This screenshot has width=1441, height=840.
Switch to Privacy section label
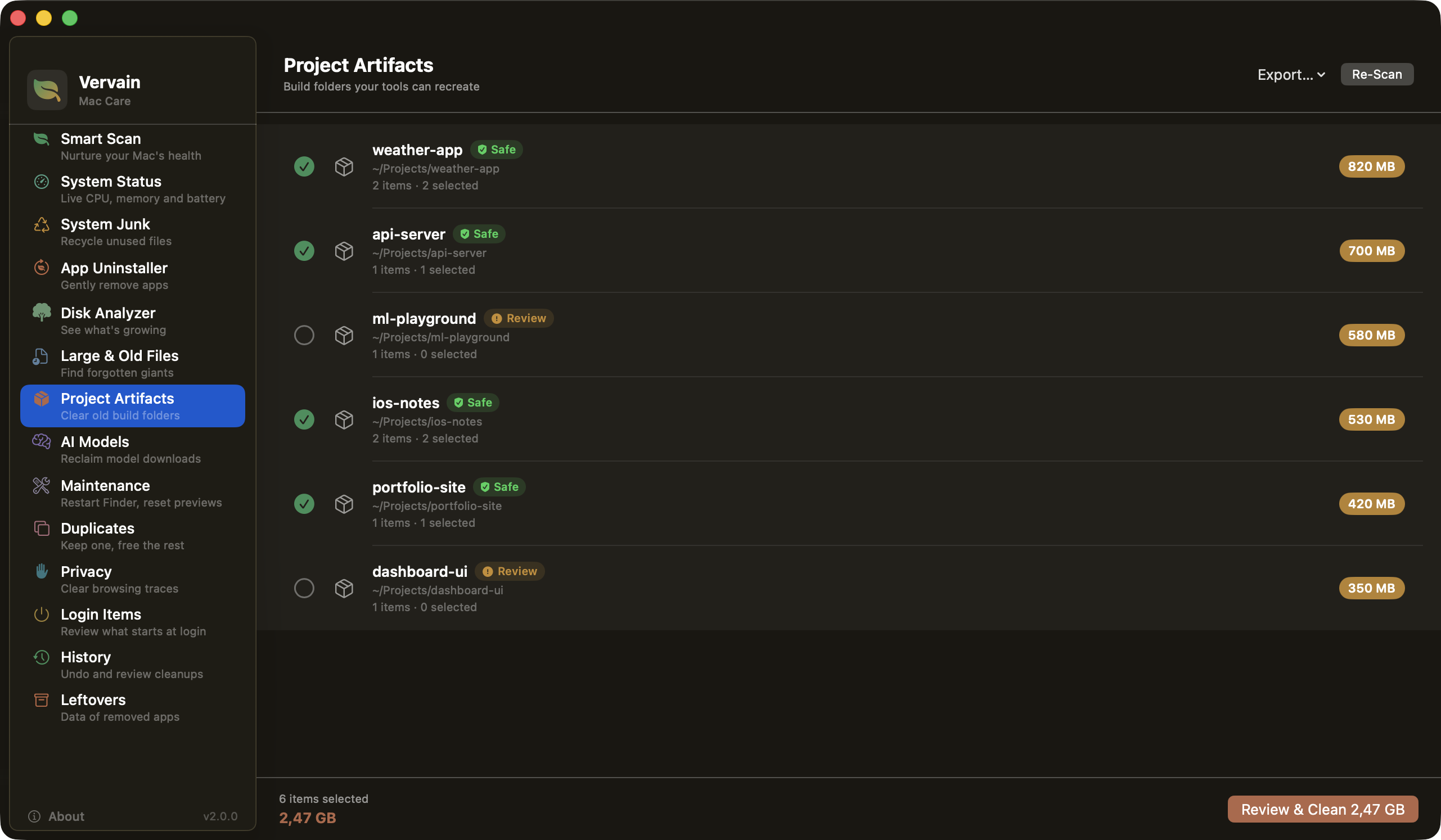[x=87, y=571]
